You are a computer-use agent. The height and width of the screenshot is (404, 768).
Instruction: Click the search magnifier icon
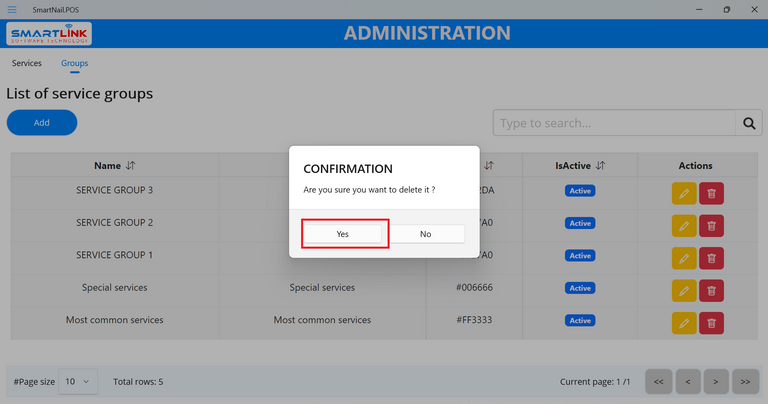748,123
